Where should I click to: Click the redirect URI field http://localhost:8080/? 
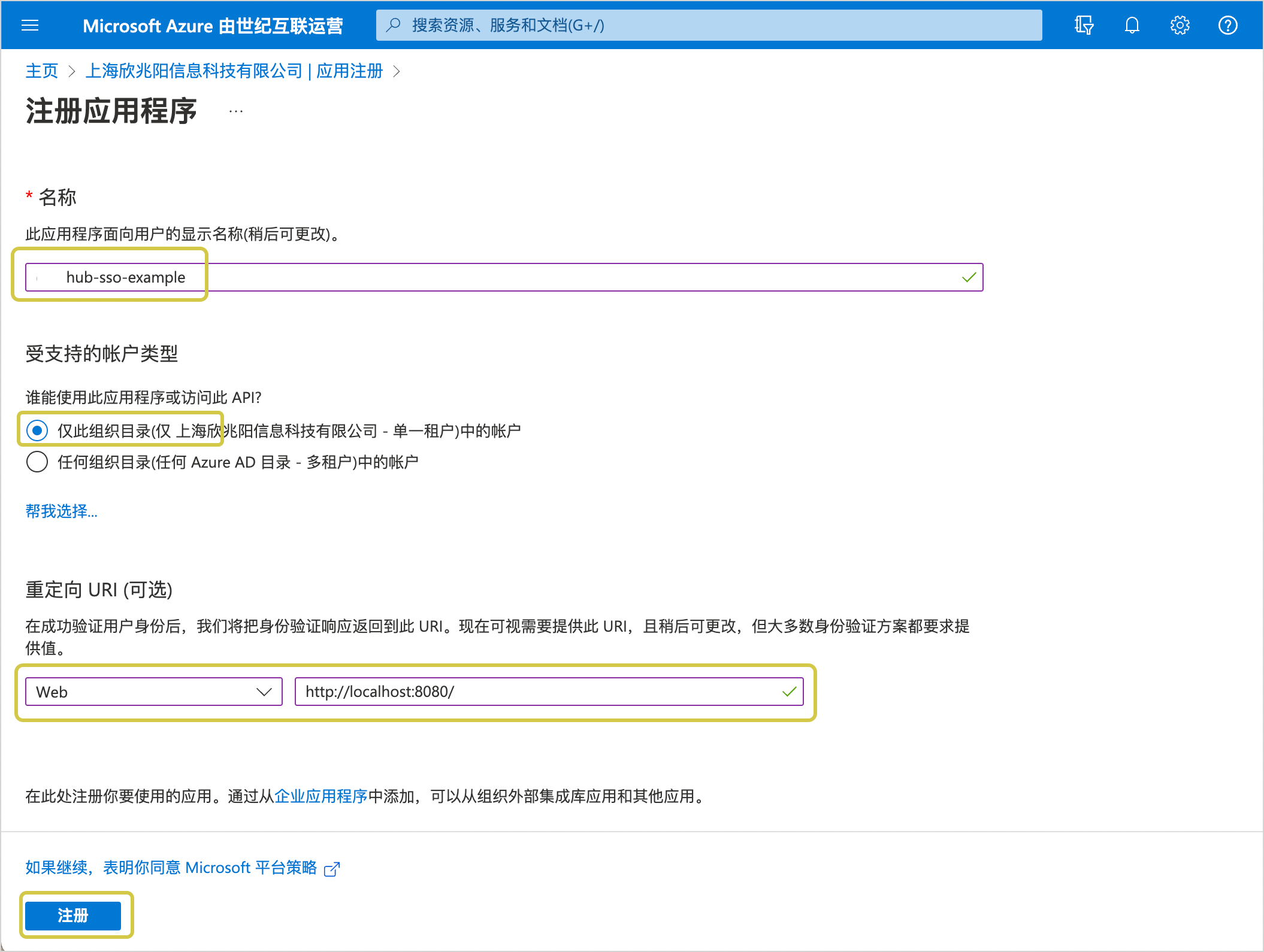tap(549, 692)
